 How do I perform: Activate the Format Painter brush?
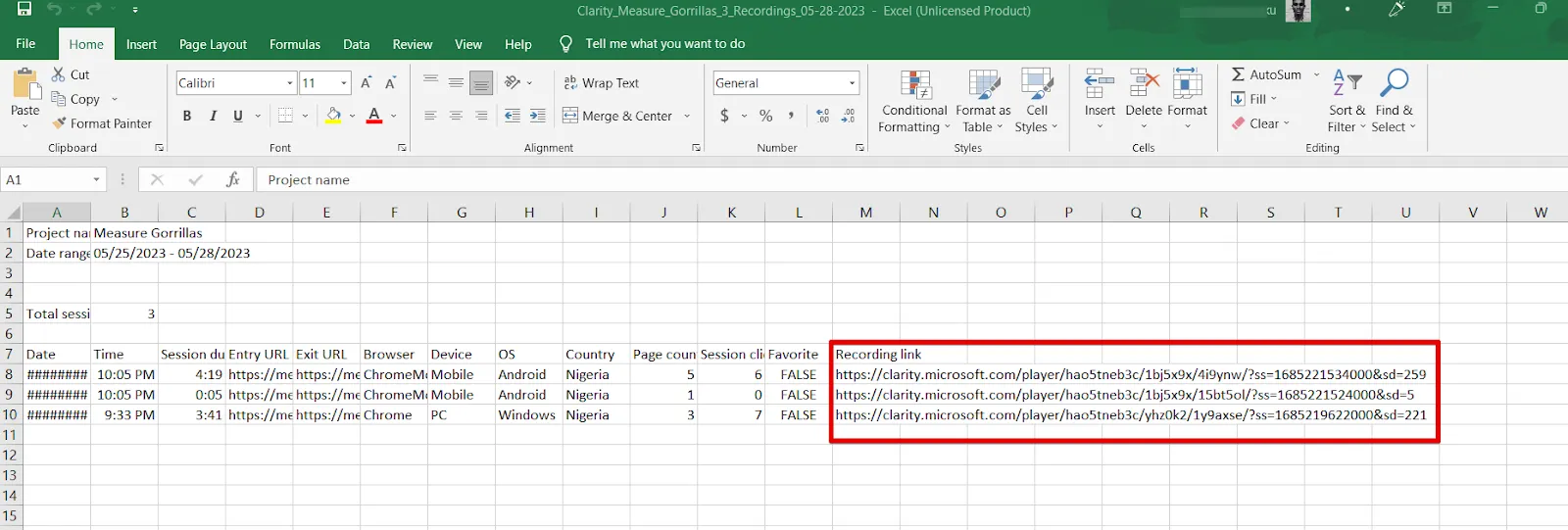point(60,123)
